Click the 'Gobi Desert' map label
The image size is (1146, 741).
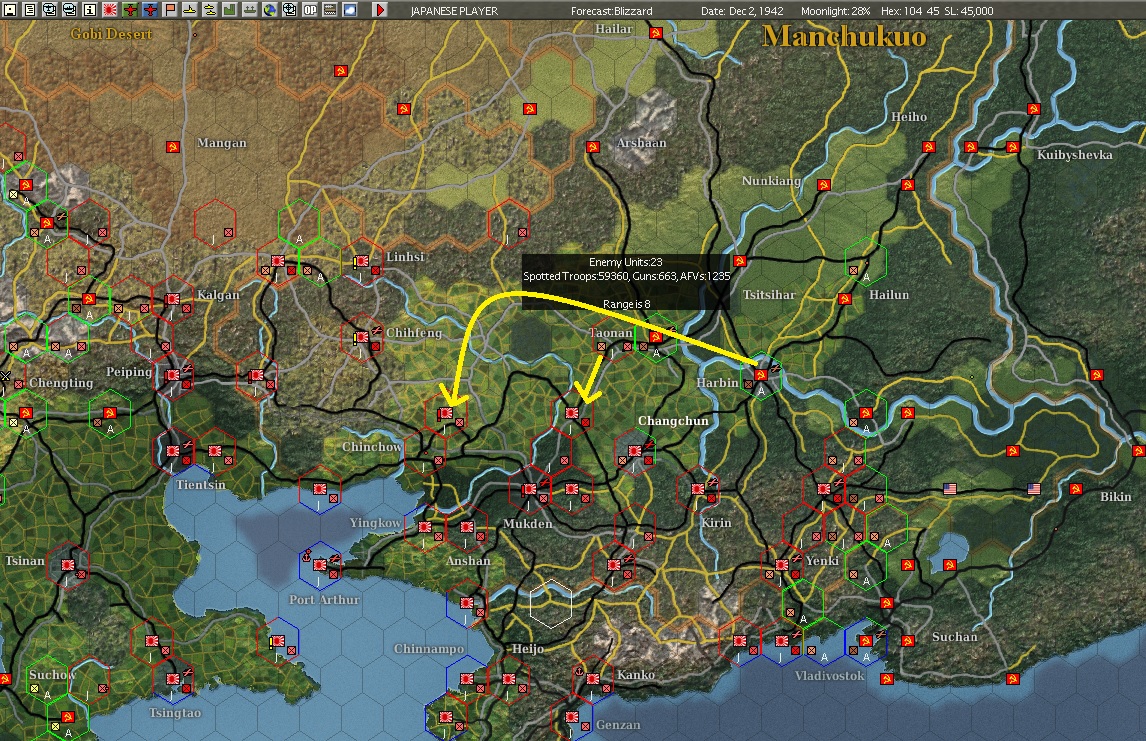point(111,34)
